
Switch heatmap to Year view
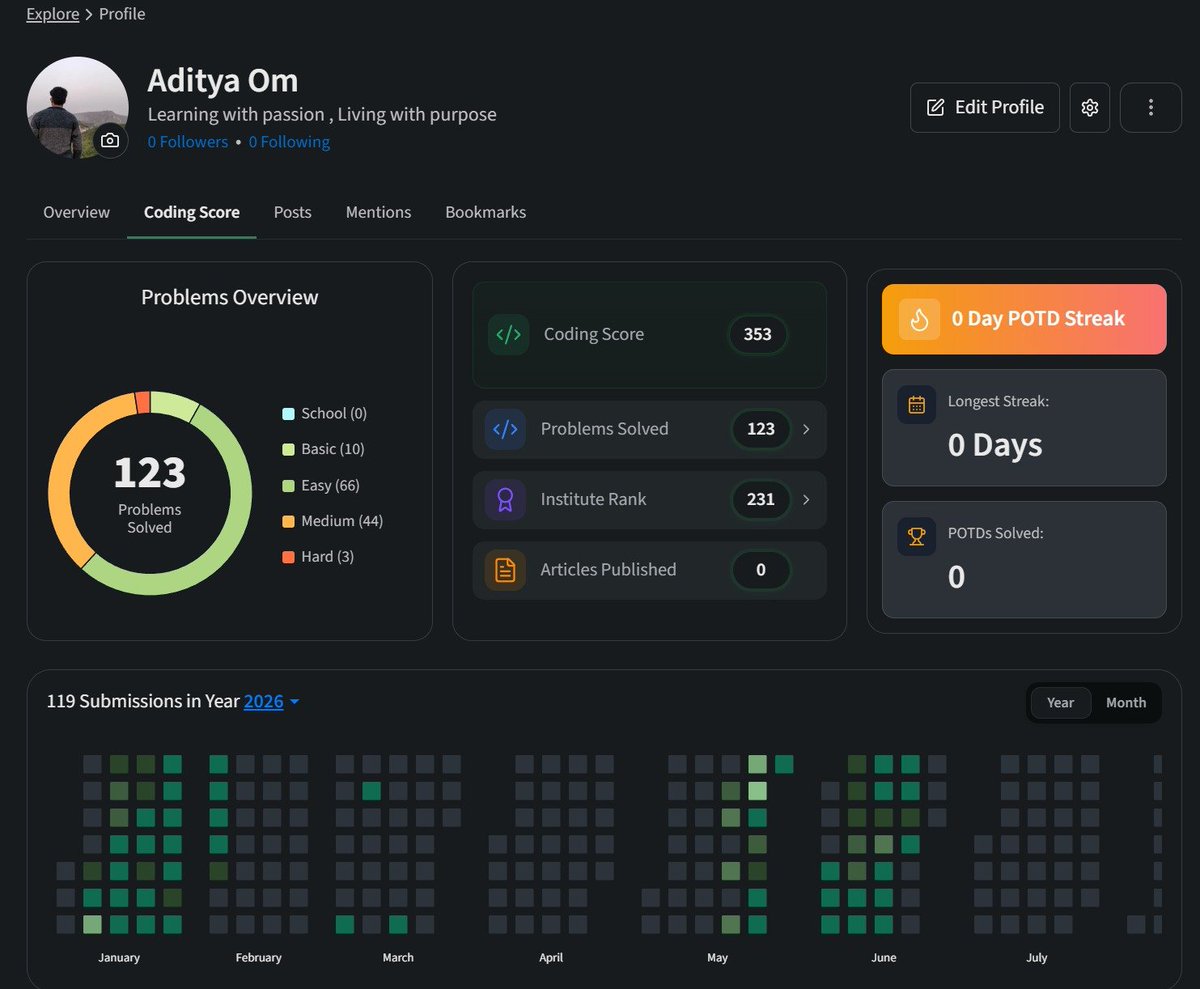pyautogui.click(x=1060, y=703)
